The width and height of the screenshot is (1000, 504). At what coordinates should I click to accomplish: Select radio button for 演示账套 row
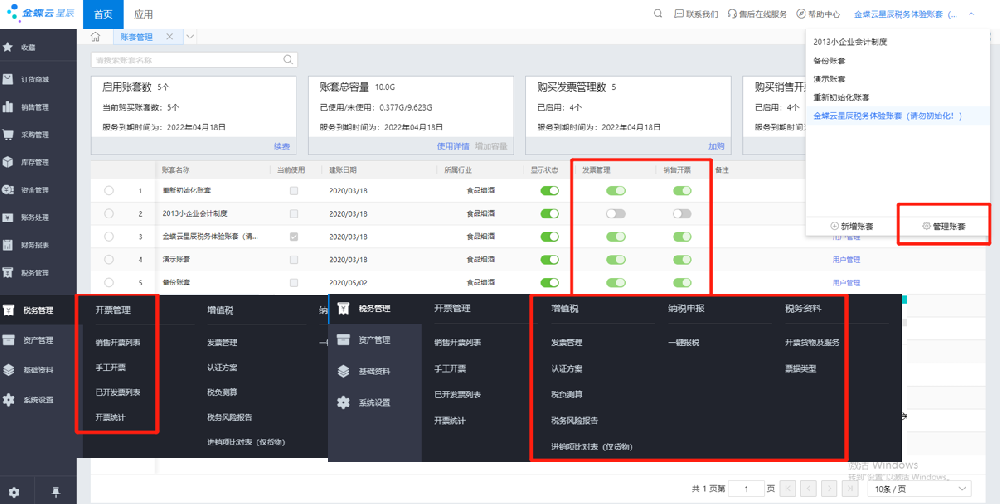click(x=108, y=260)
